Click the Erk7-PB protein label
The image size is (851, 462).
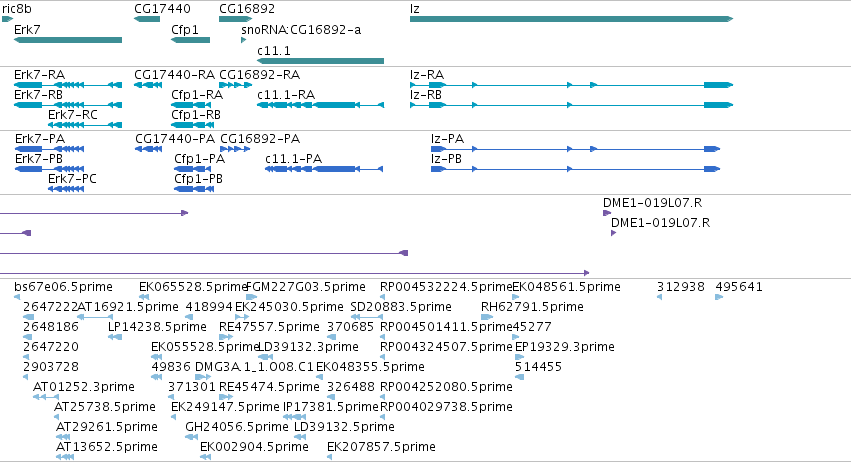pyautogui.click(x=39, y=159)
